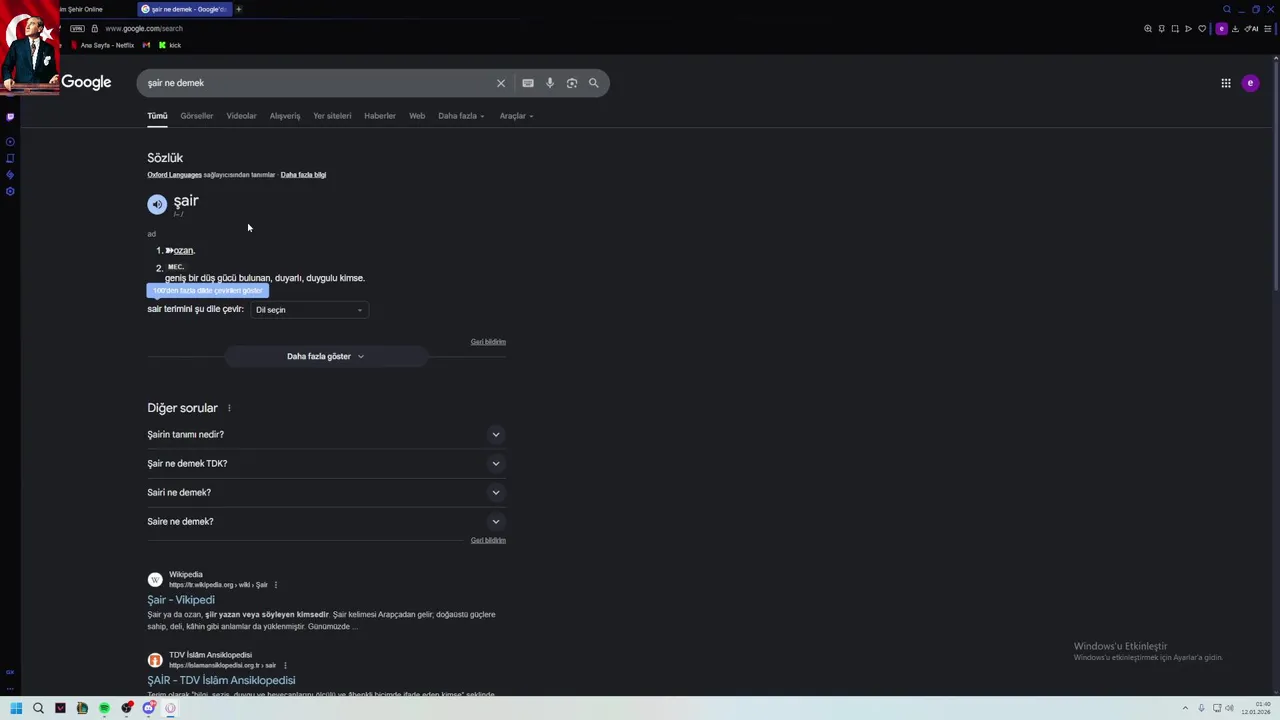Show hidden system tray icons
Image resolution: width=1280 pixels, height=720 pixels.
pyautogui.click(x=1185, y=708)
